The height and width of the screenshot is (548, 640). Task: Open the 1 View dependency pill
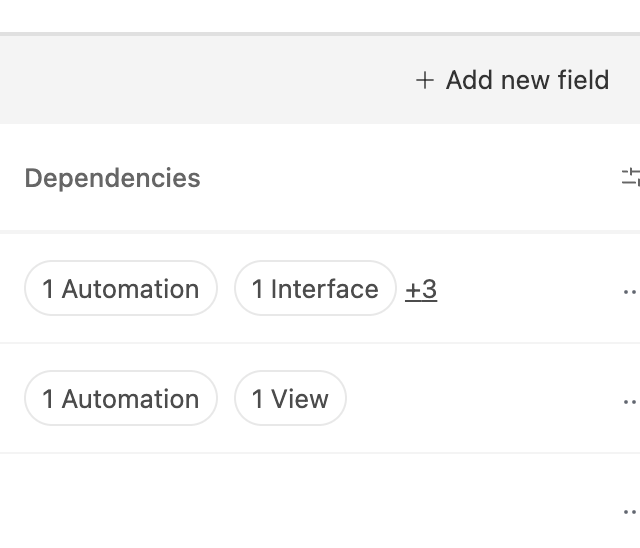(290, 398)
